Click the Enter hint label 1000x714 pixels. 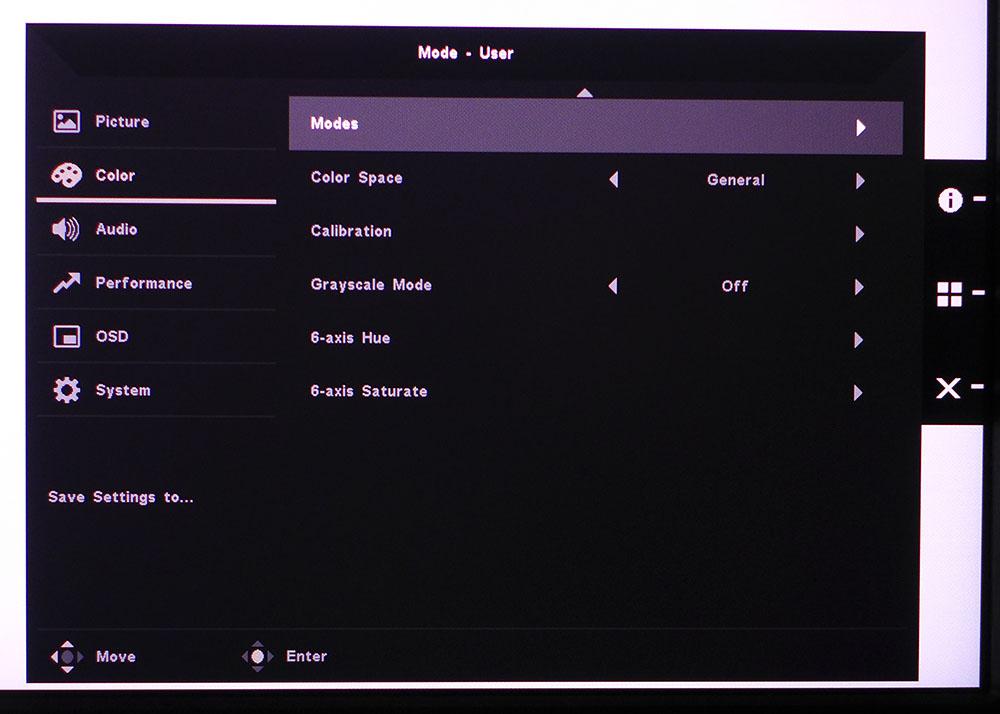306,656
